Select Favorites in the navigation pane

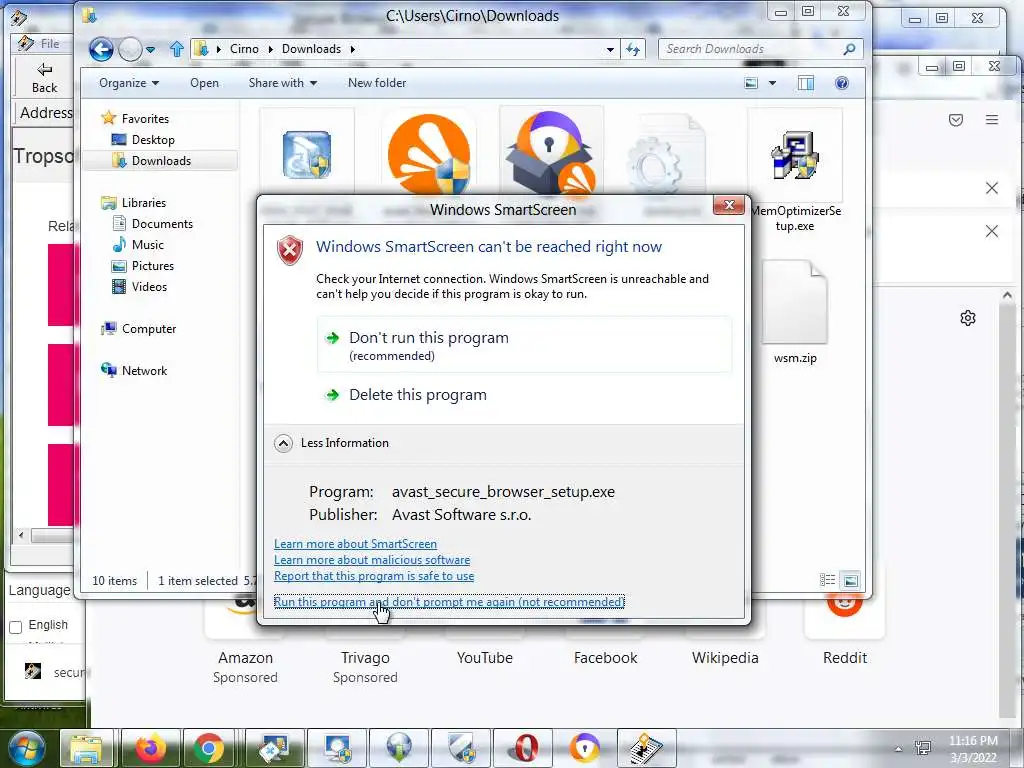(145, 119)
